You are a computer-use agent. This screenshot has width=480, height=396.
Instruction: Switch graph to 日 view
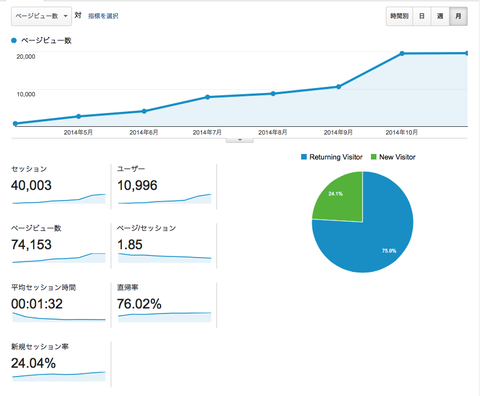point(422,16)
